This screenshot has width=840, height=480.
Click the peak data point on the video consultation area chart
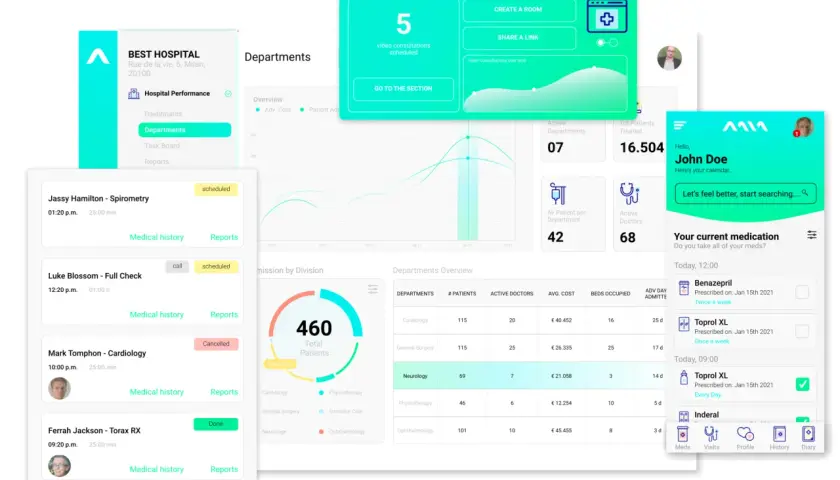pos(594,68)
